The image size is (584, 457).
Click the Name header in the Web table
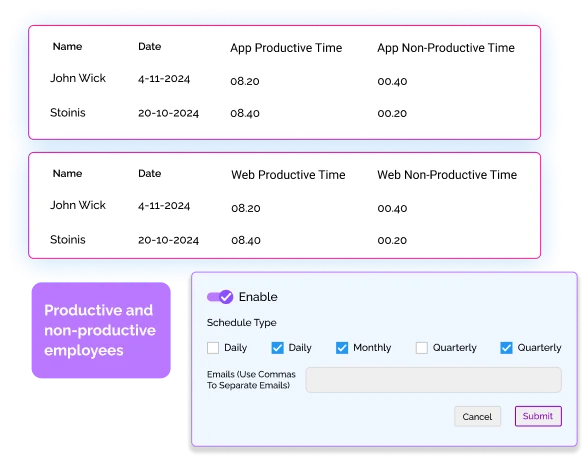pyautogui.click(x=67, y=174)
